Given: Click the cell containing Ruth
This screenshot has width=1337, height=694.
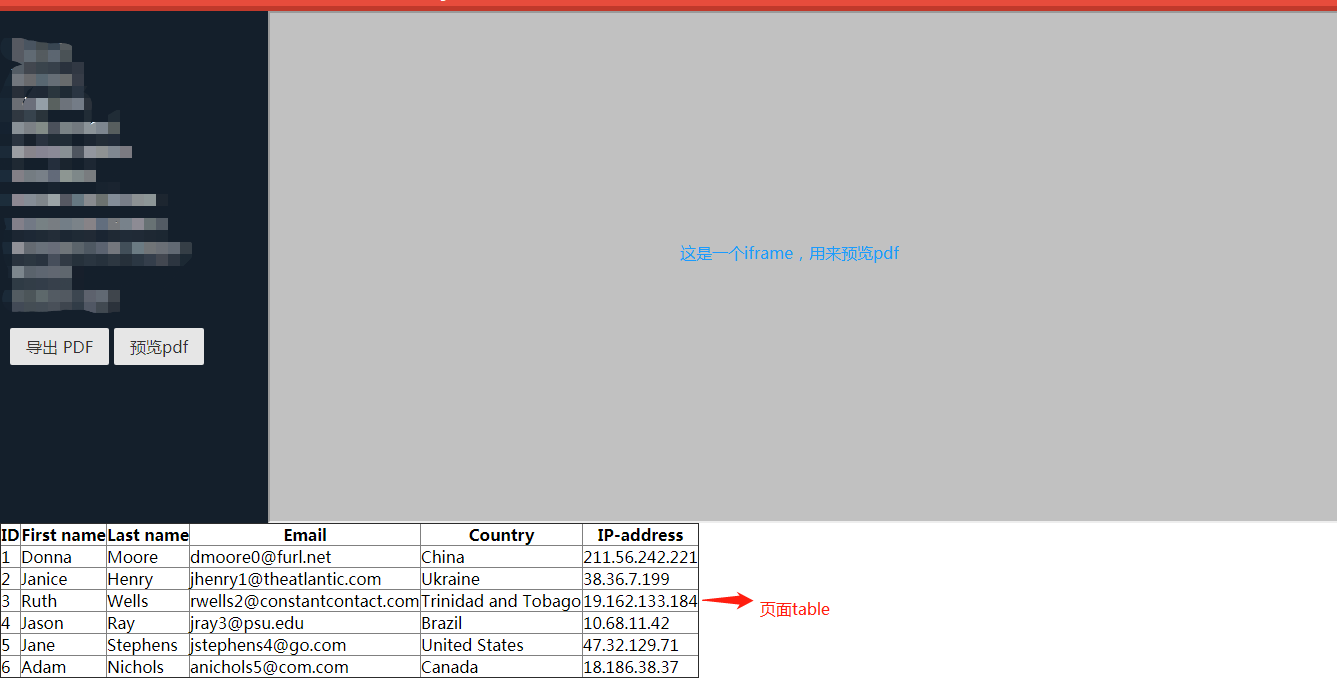Looking at the screenshot, I should click(63, 601).
